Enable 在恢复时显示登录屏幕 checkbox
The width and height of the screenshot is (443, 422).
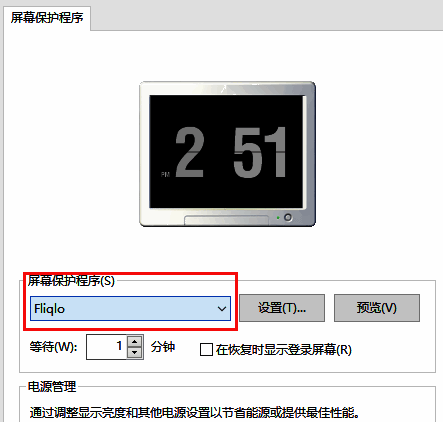[x=206, y=350]
